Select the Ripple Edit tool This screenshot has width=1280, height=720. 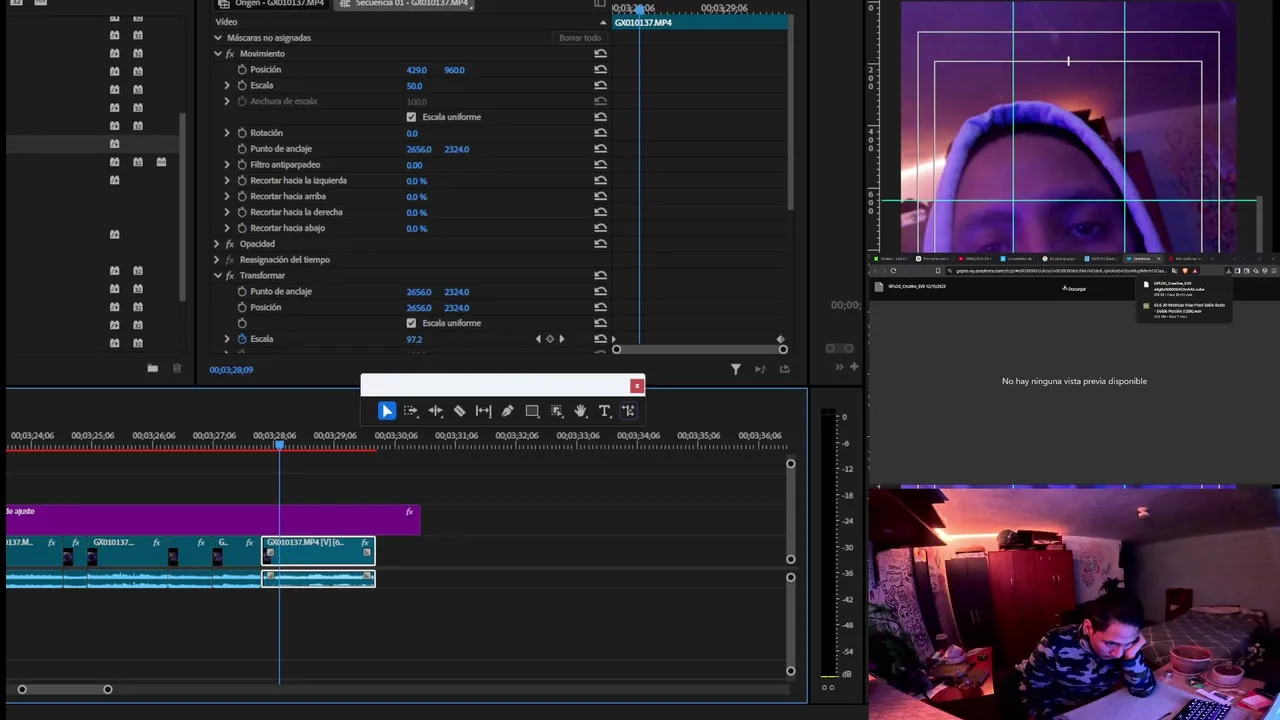435,411
